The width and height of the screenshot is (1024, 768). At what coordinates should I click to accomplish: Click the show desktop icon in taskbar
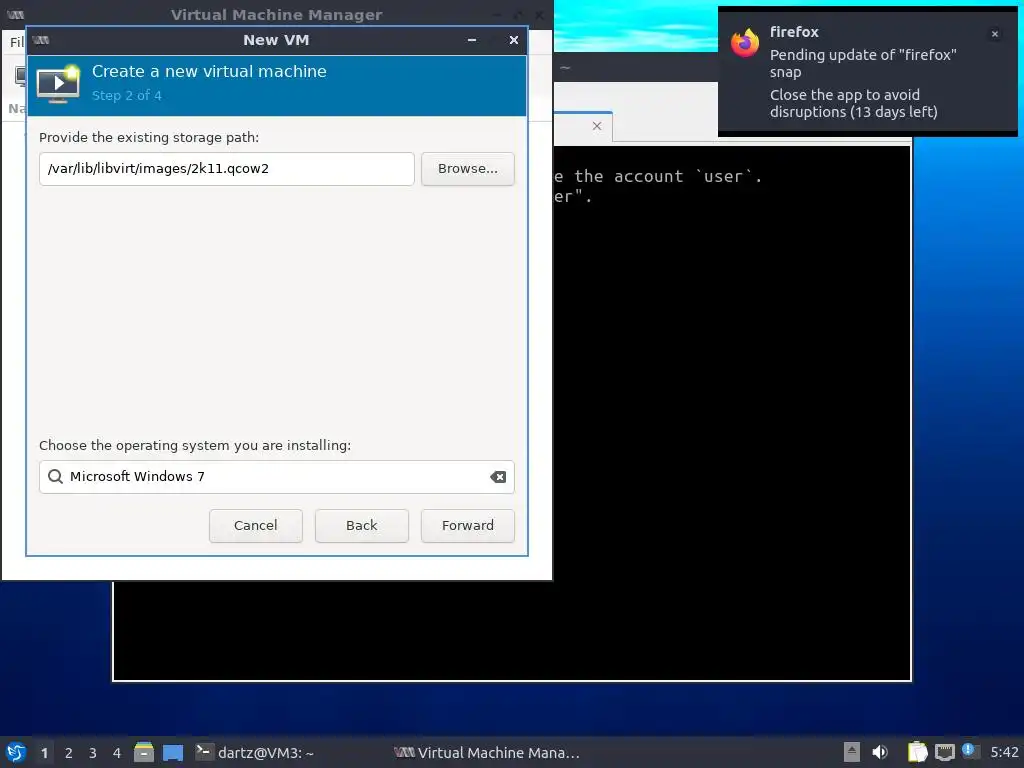[x=173, y=752]
